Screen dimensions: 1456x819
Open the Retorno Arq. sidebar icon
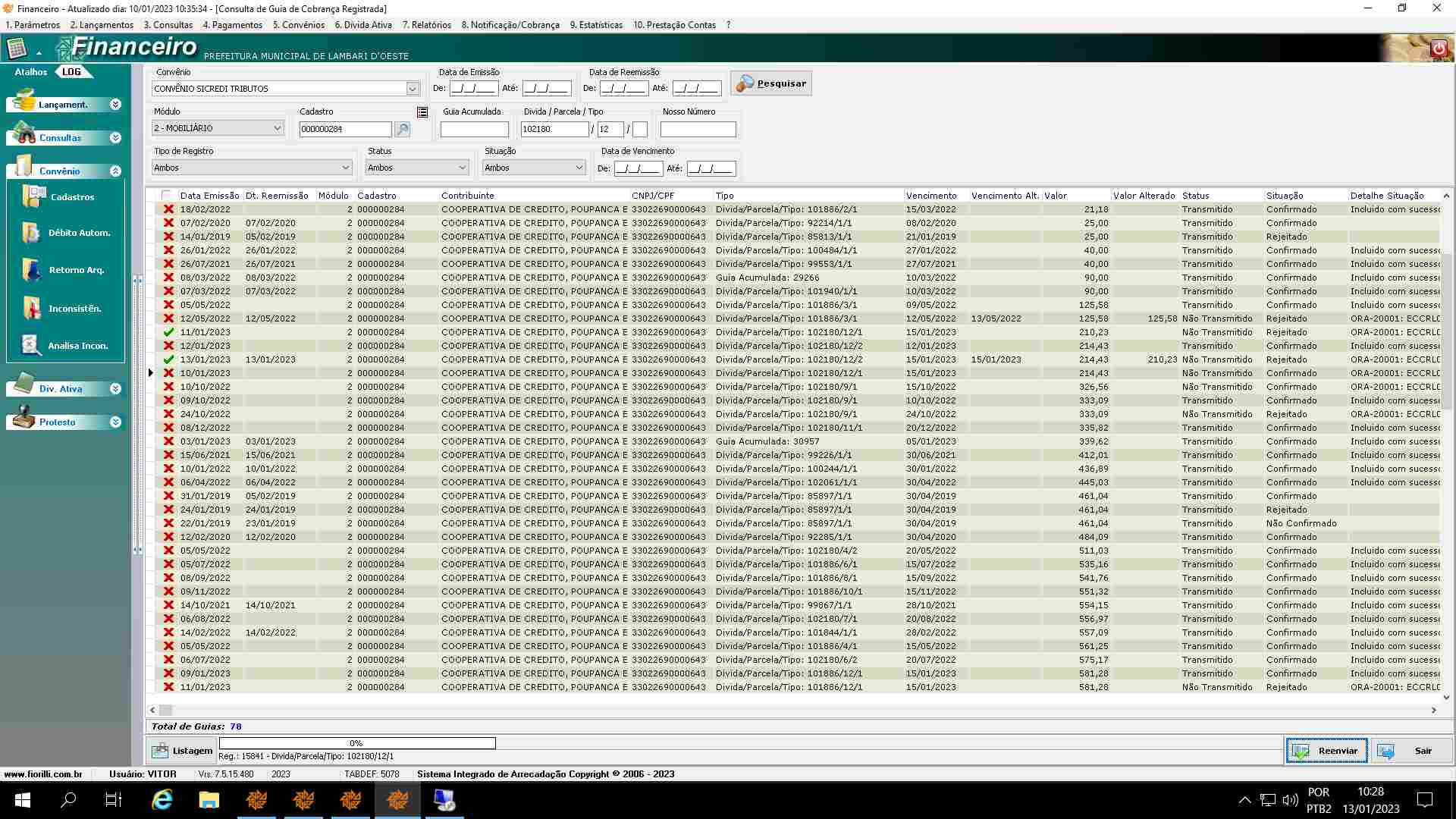[32, 270]
